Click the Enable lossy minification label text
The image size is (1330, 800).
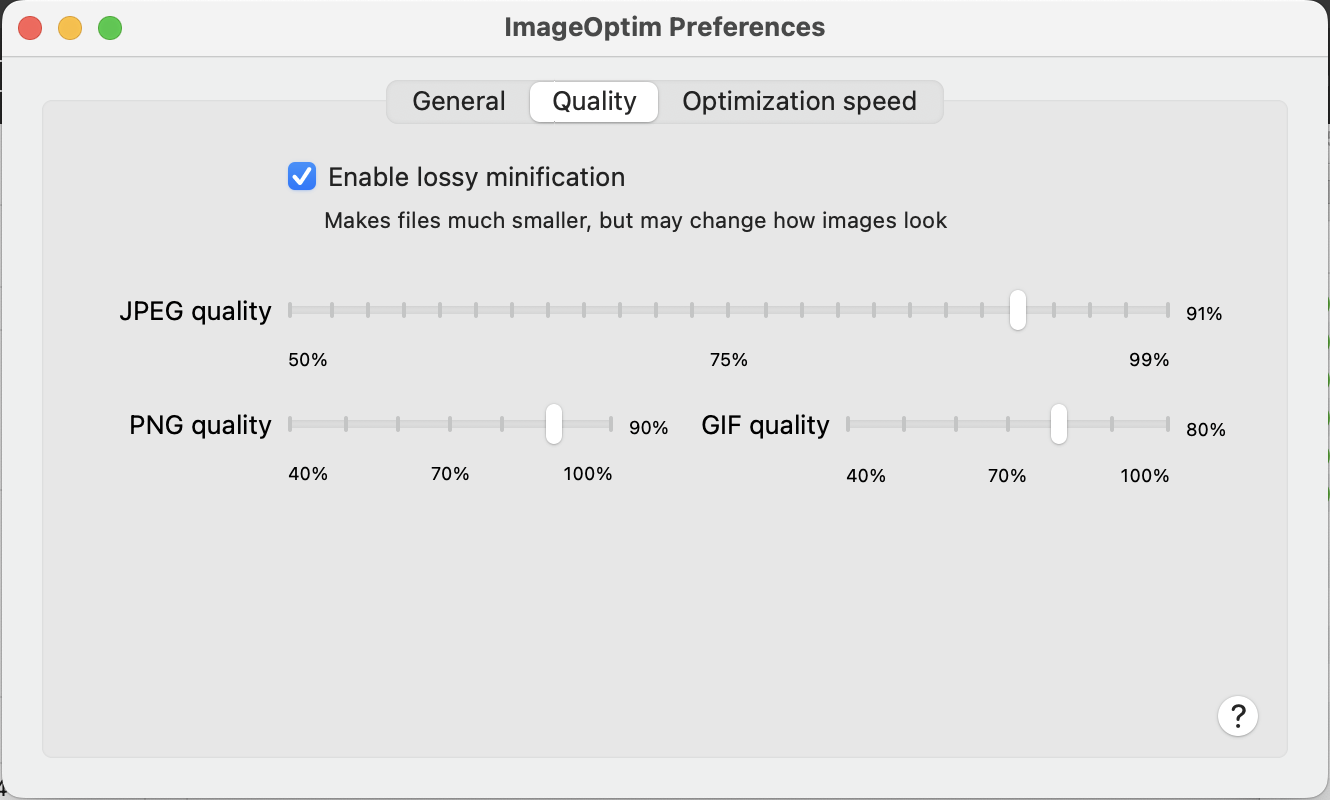pyautogui.click(x=476, y=177)
